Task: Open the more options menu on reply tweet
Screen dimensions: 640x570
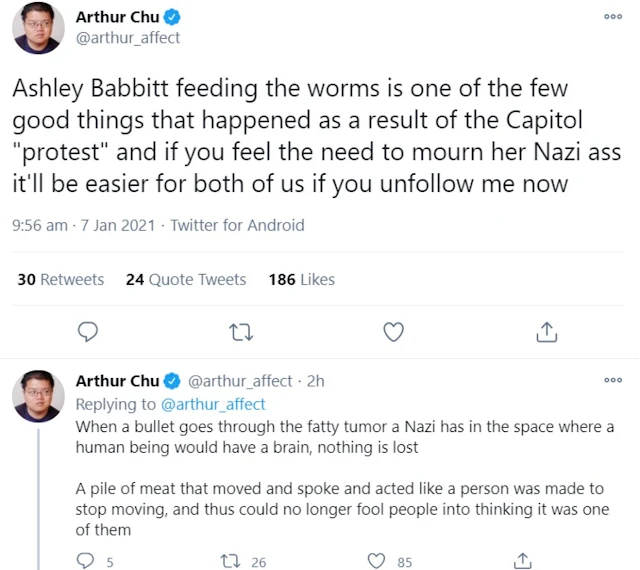Action: (x=613, y=380)
